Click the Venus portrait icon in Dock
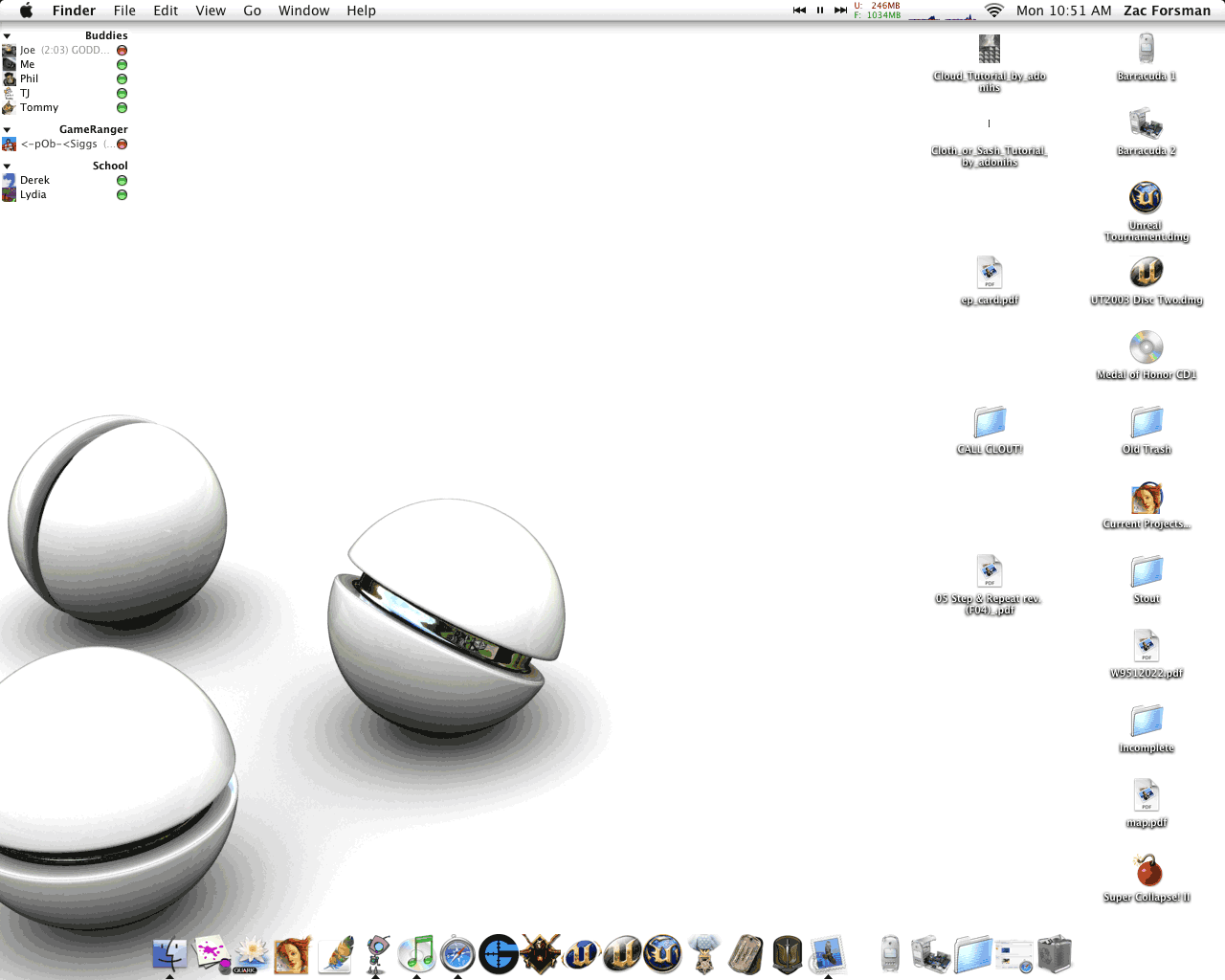The height and width of the screenshot is (980, 1225). tap(293, 954)
